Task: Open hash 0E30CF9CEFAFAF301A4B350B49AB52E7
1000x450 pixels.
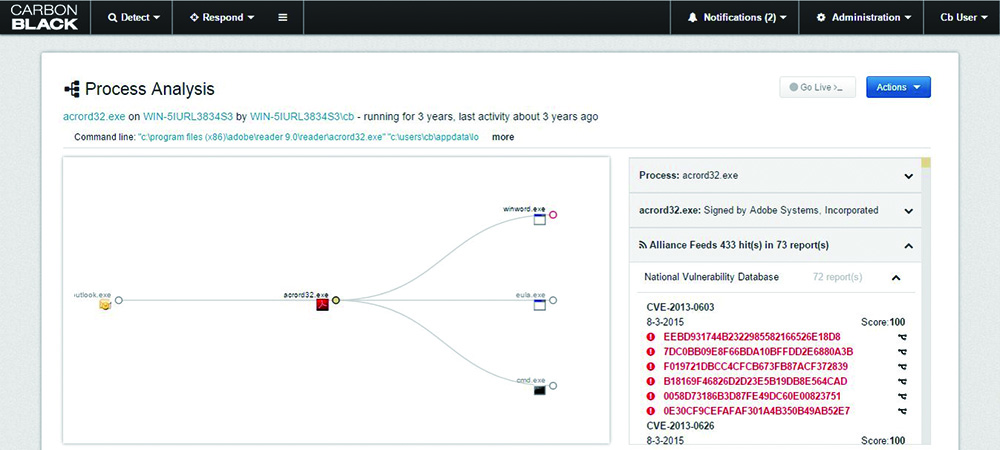Action: click(x=756, y=411)
